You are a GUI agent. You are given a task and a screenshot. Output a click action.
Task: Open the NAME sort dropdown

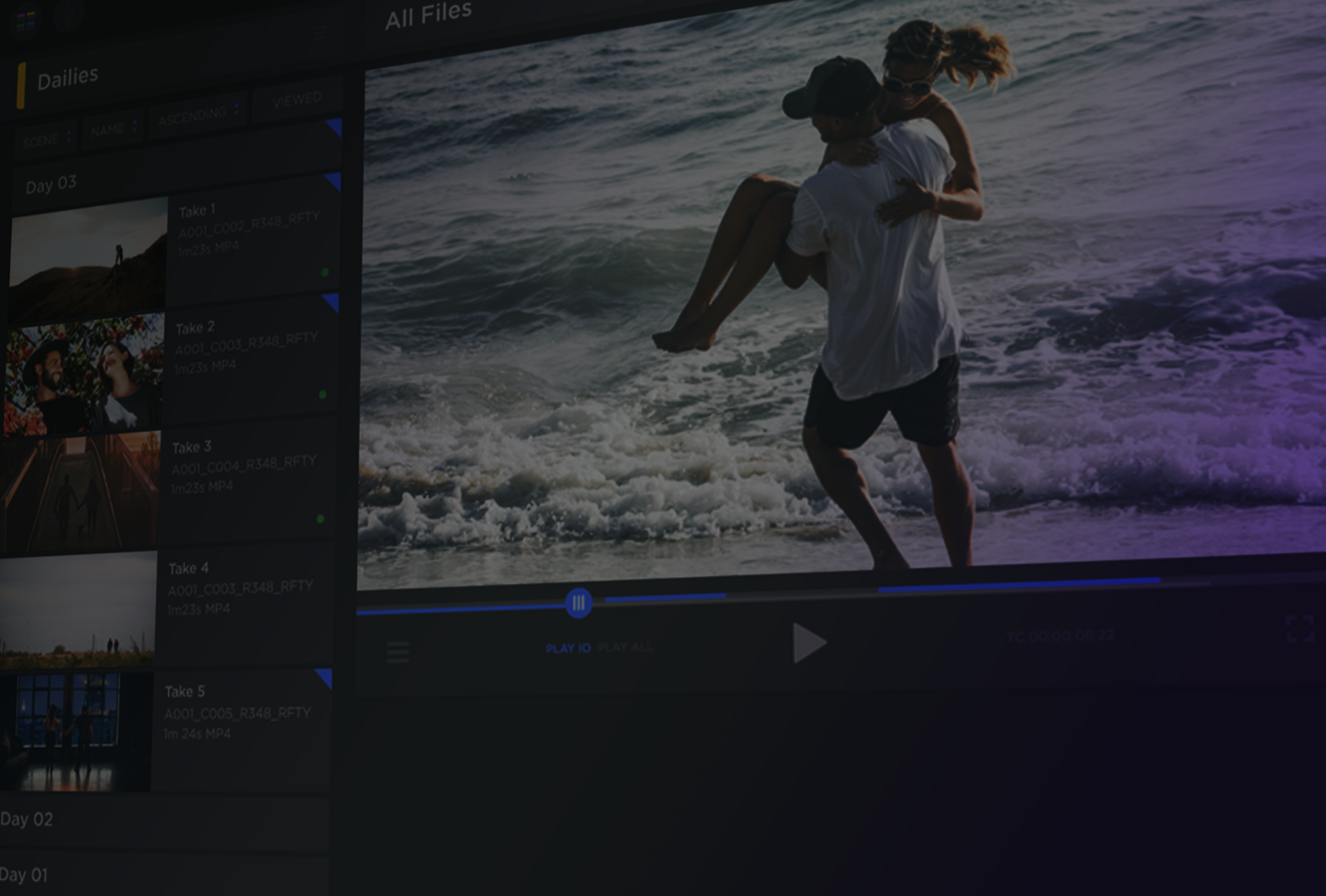113,128
